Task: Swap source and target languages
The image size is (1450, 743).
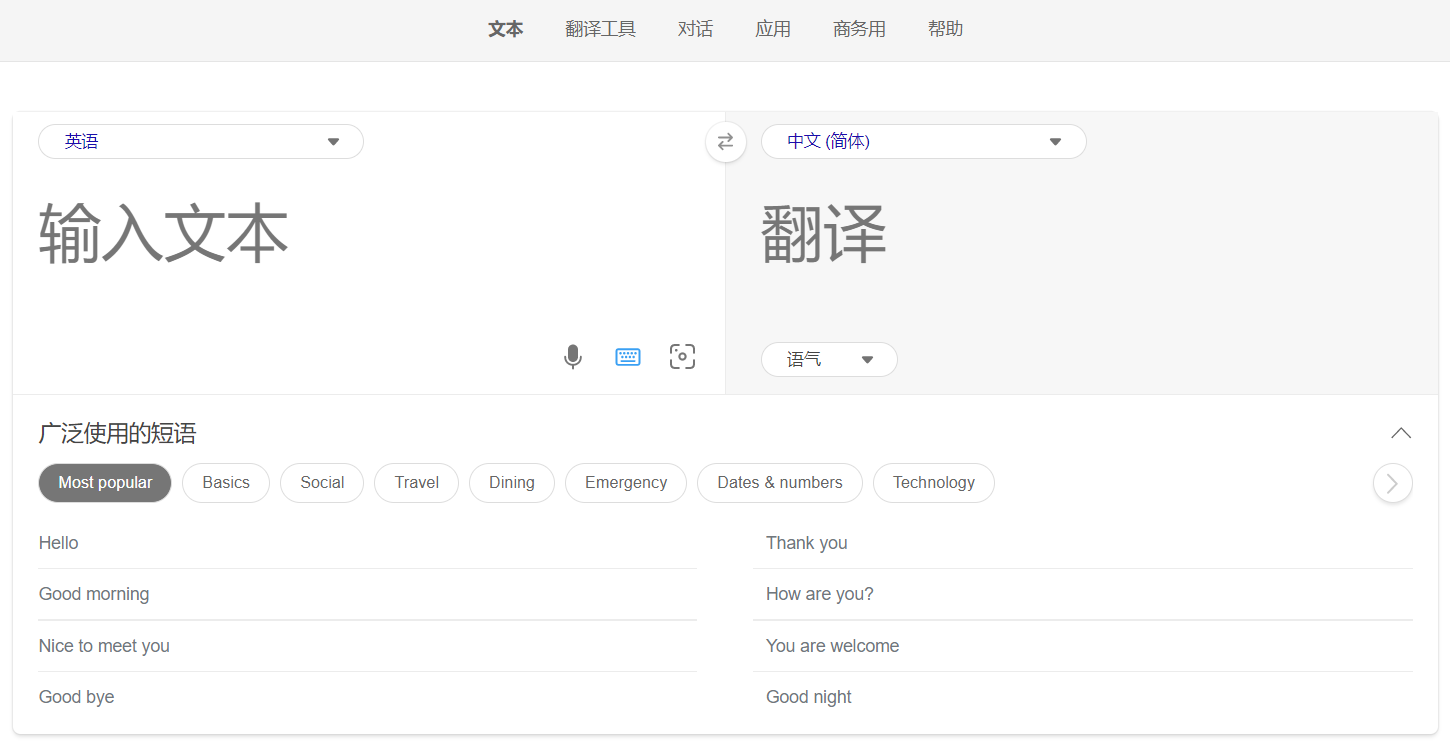Action: pos(725,142)
